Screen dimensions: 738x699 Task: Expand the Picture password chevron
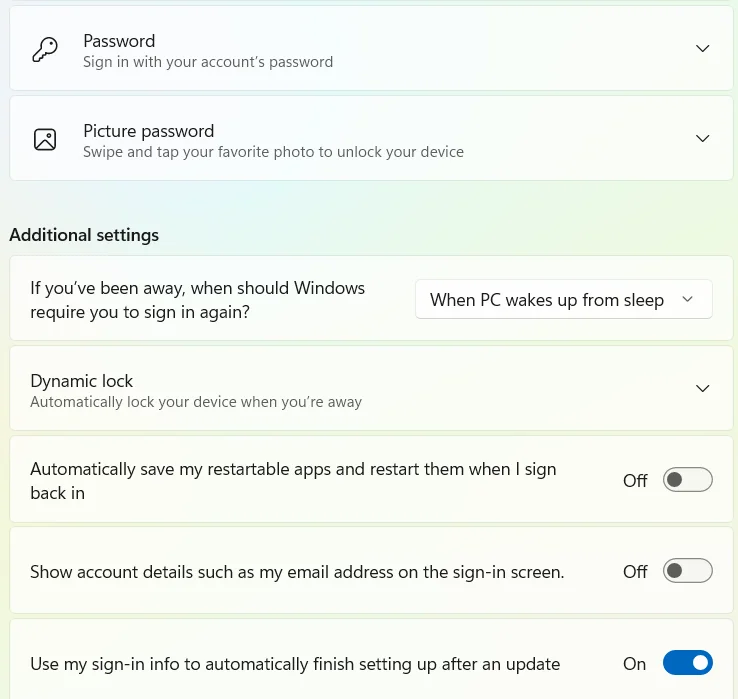click(x=702, y=138)
